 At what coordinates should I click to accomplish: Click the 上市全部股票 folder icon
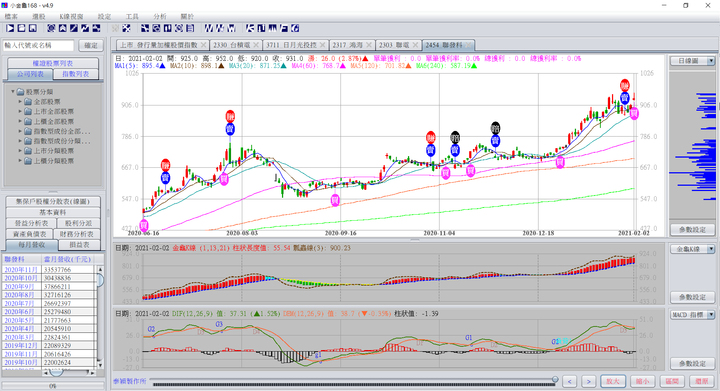28,112
